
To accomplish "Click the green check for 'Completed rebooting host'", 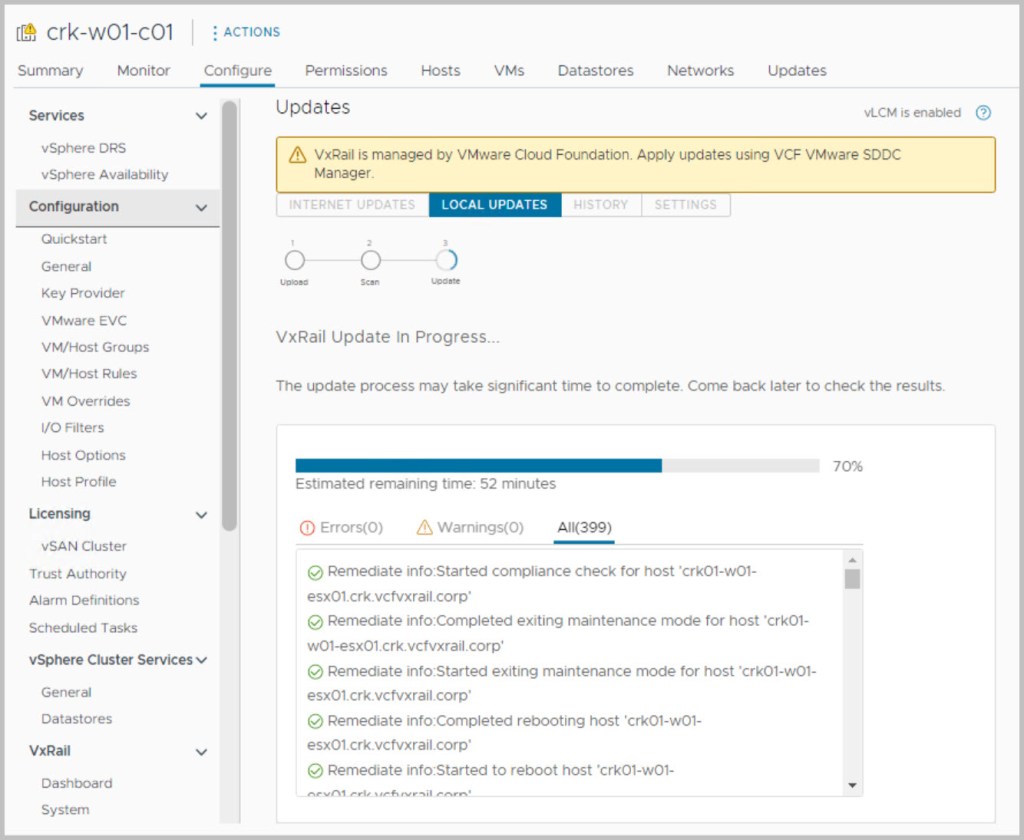I will [x=315, y=722].
